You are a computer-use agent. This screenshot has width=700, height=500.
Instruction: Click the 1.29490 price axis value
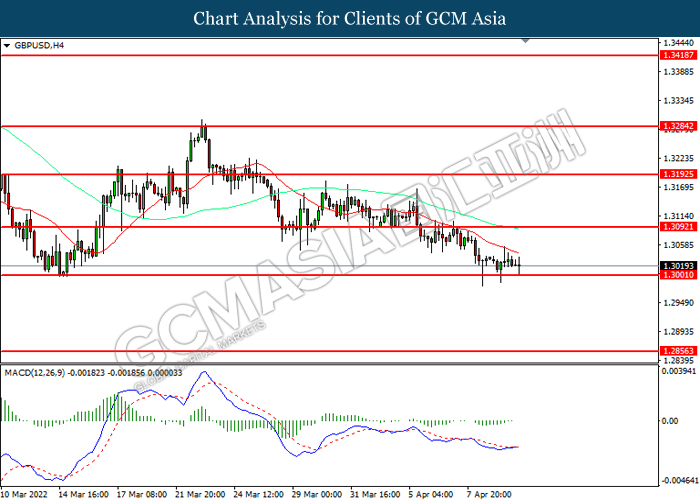pyautogui.click(x=679, y=303)
